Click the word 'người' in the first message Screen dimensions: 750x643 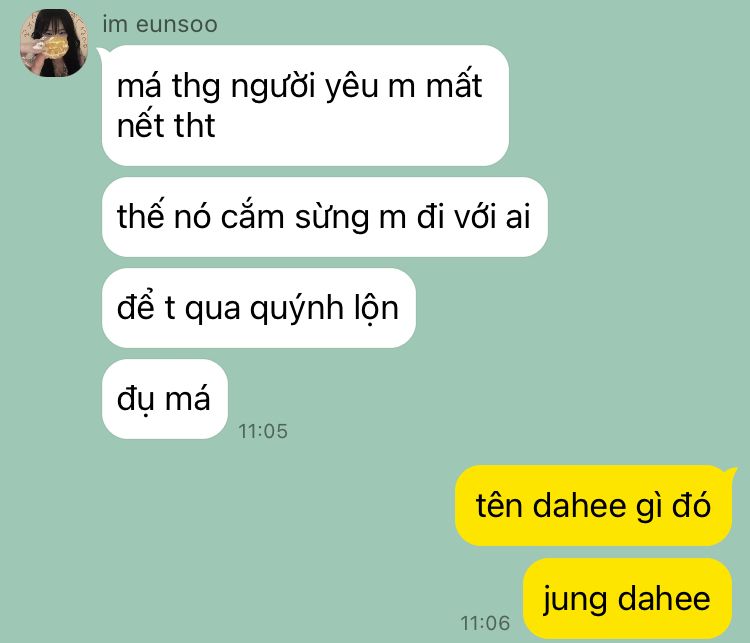(x=273, y=87)
